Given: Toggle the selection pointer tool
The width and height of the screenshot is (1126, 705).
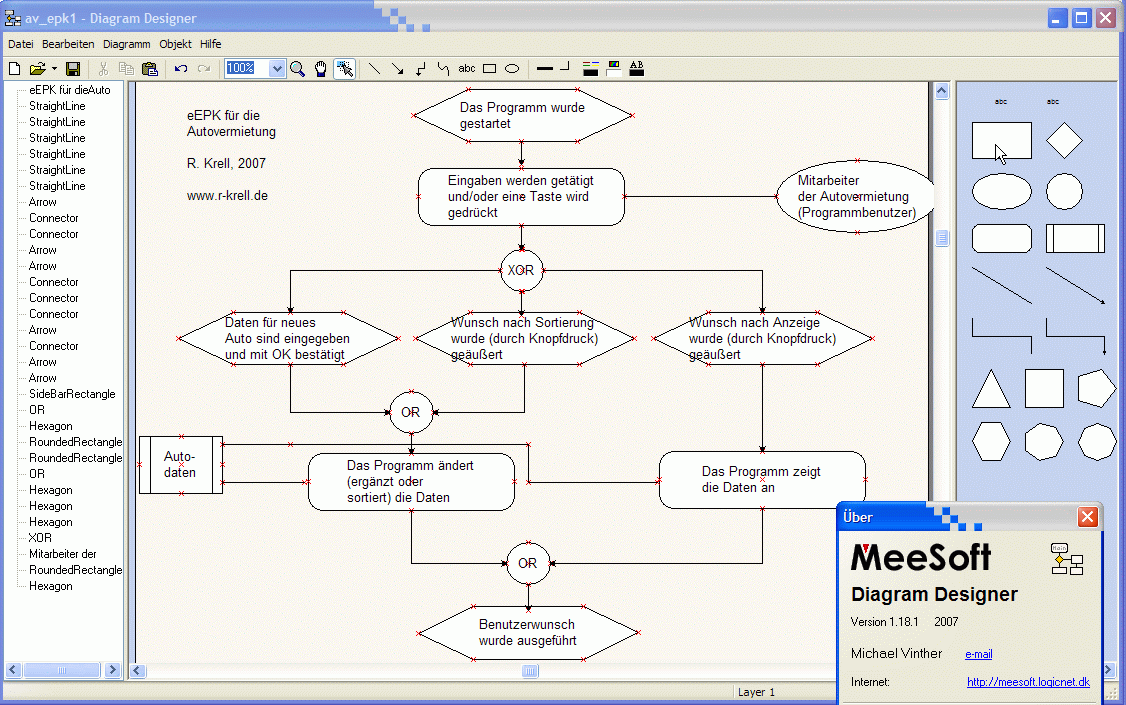Looking at the screenshot, I should (345, 69).
